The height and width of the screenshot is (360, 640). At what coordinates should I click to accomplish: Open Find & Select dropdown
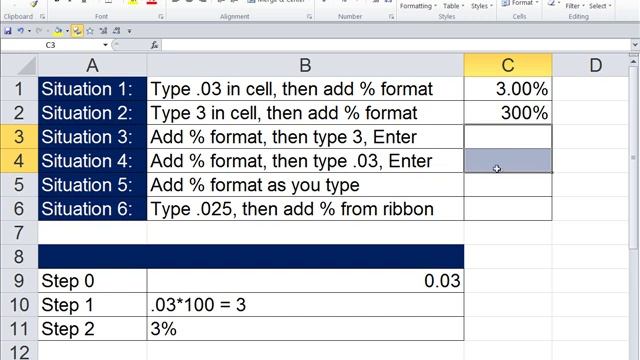tap(600, 6)
